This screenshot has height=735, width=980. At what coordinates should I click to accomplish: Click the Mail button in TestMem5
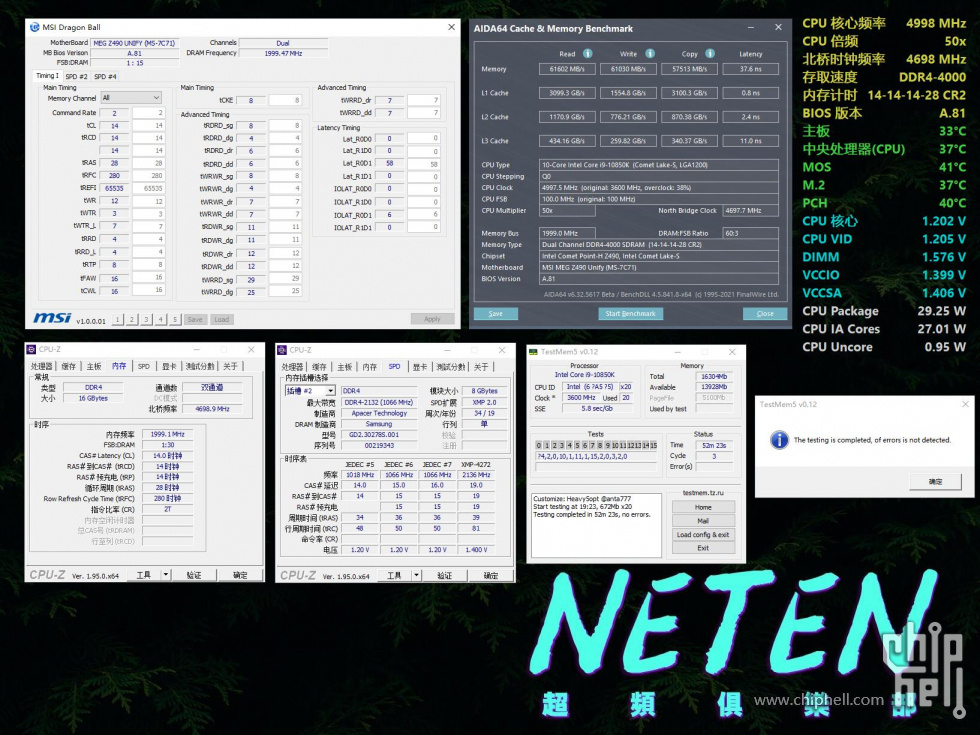703,521
